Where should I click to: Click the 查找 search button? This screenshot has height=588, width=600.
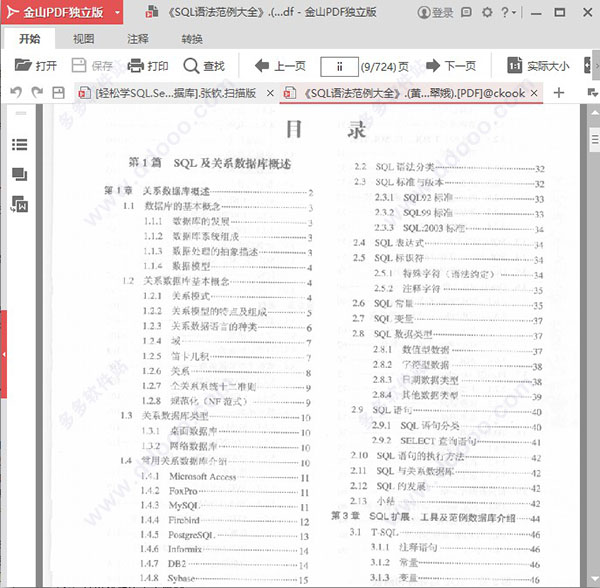[x=204, y=66]
